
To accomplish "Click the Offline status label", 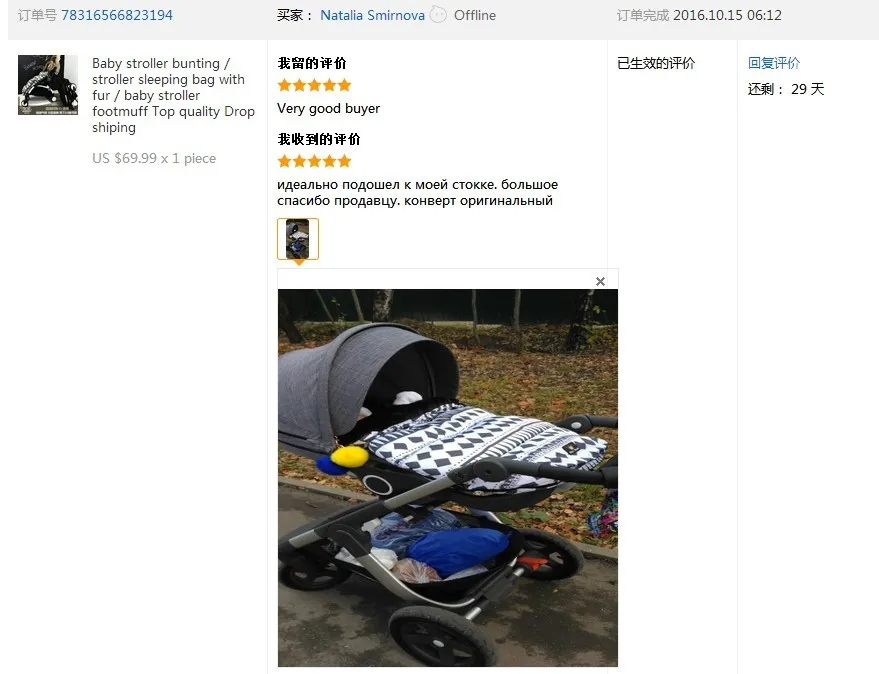I will (475, 15).
